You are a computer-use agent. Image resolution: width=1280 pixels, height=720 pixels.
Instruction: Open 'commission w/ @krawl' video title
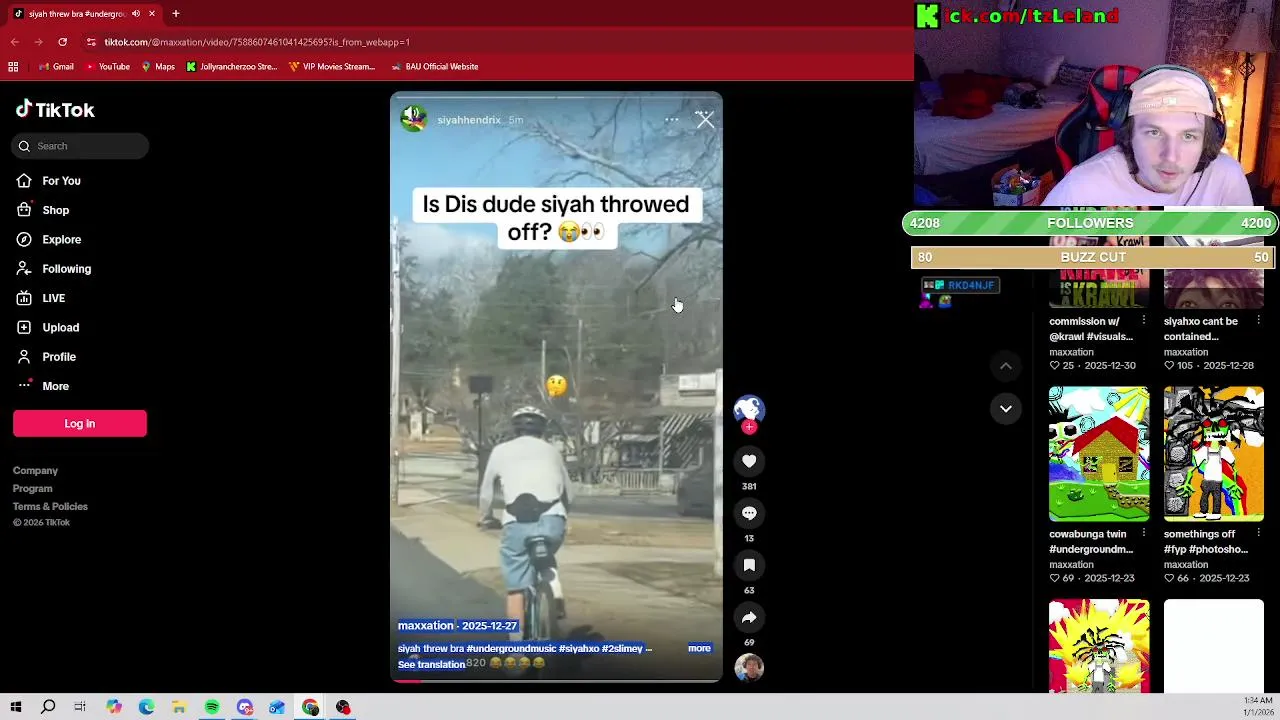click(1090, 329)
